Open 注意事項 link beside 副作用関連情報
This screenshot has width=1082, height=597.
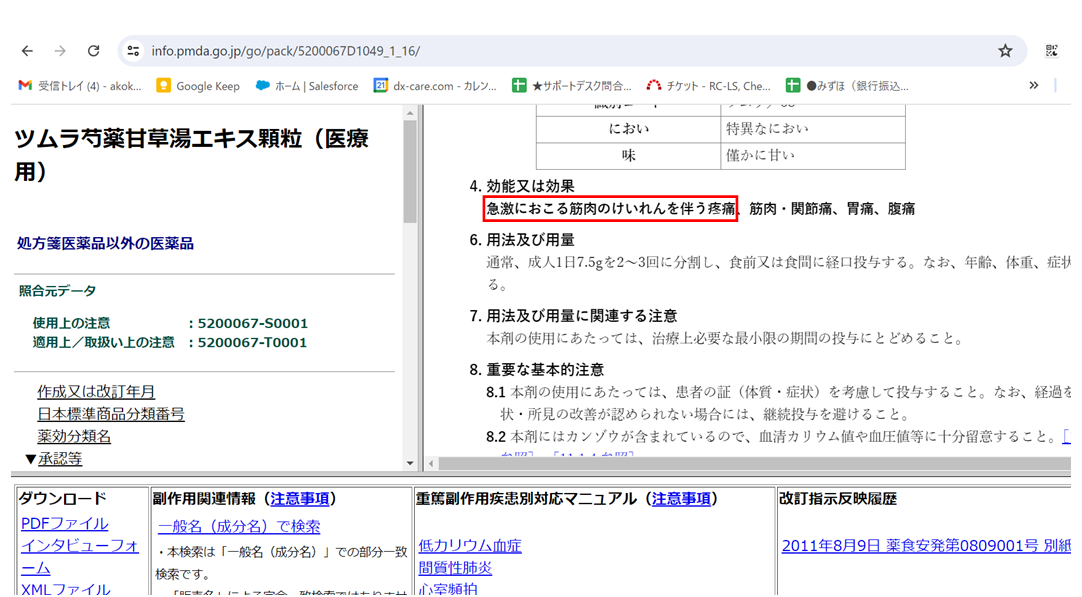click(x=299, y=499)
